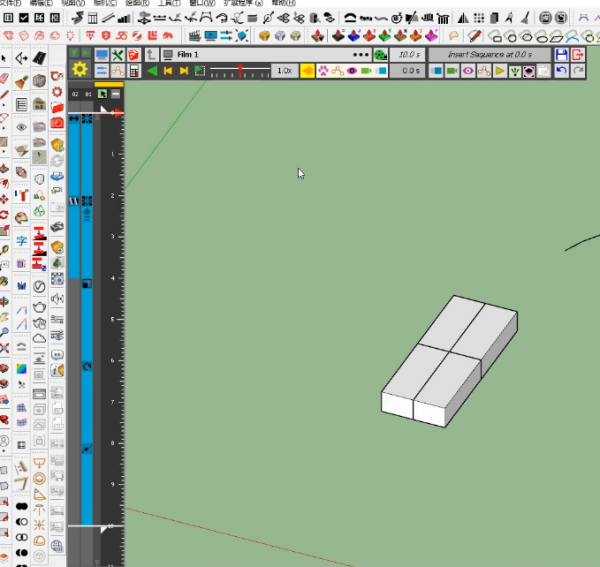
Task: Click the red SketchUp logo icon in Animator
Action: click(x=134, y=55)
